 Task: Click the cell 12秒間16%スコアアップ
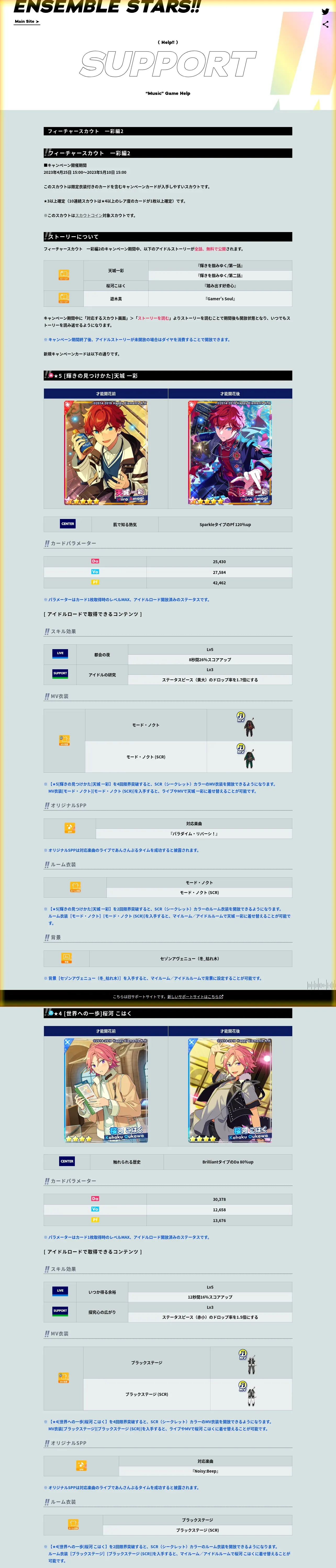210,1297
